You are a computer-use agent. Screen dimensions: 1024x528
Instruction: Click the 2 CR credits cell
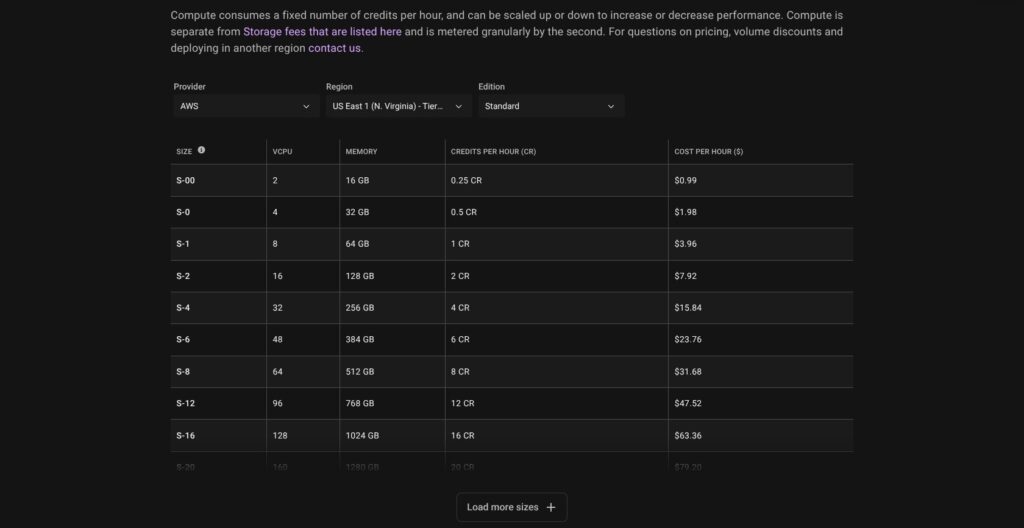[556, 276]
